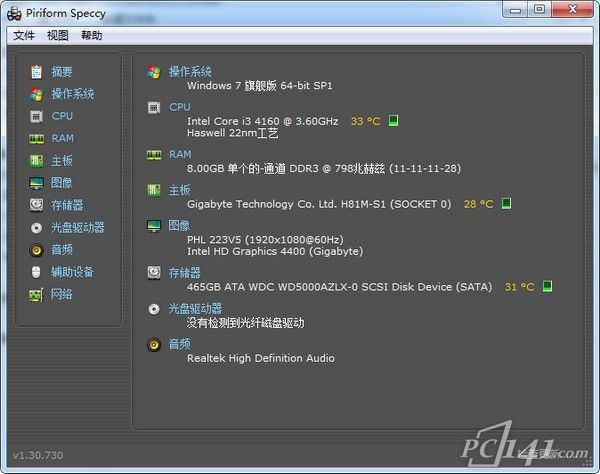Screen dimensions: 600x474
Task: Click the 摘要 clipboard icon in sidebar
Action: (x=36, y=72)
